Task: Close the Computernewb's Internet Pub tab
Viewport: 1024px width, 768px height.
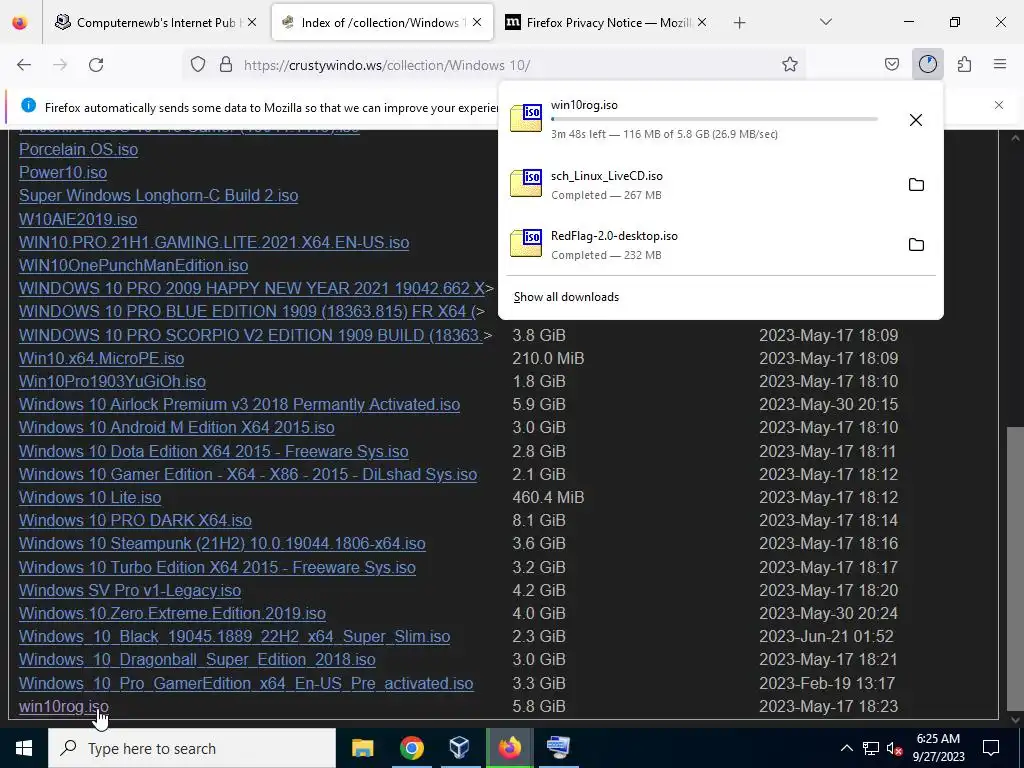Action: [x=252, y=22]
